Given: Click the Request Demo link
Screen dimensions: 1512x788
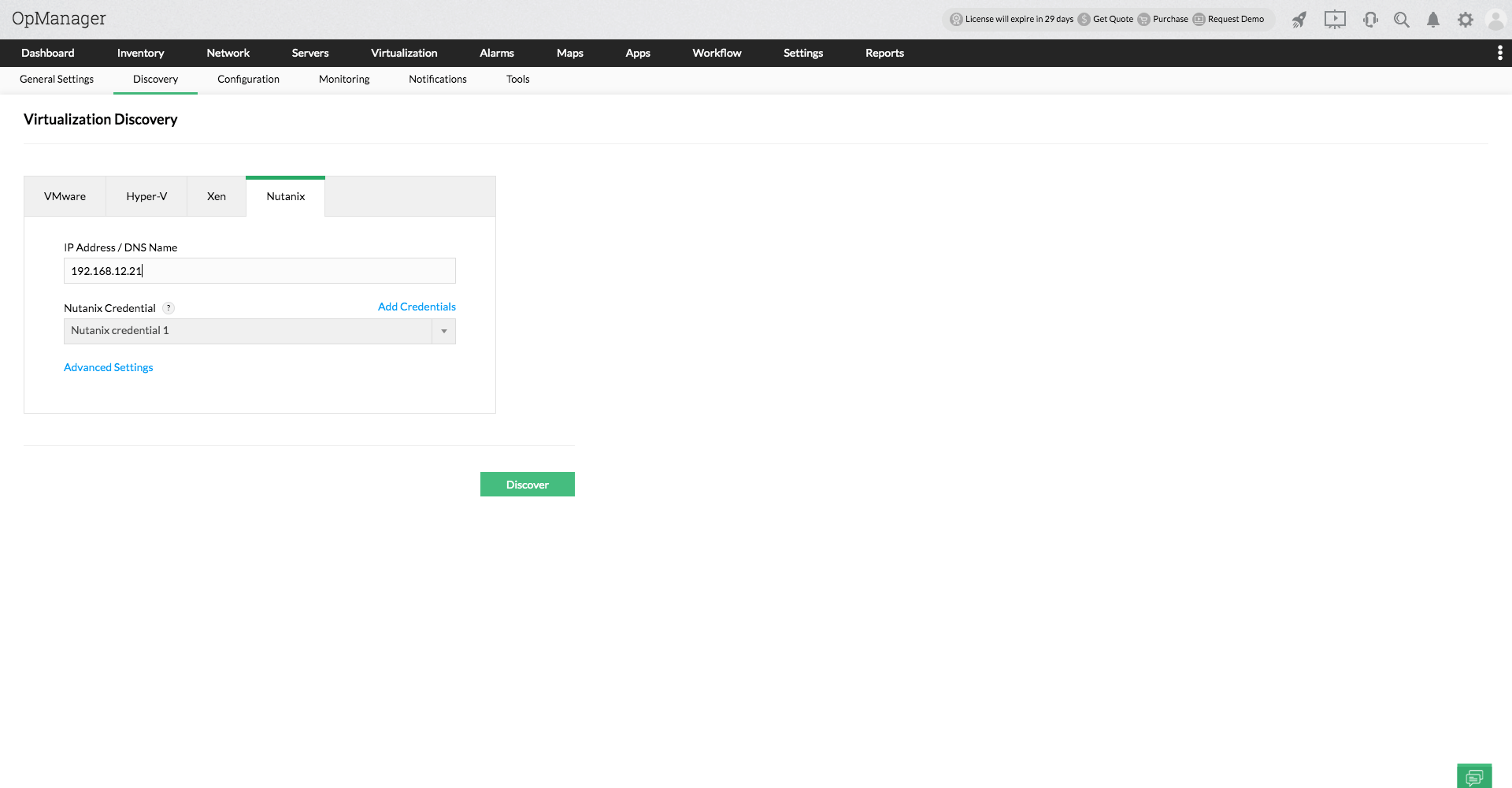Looking at the screenshot, I should click(1228, 19).
